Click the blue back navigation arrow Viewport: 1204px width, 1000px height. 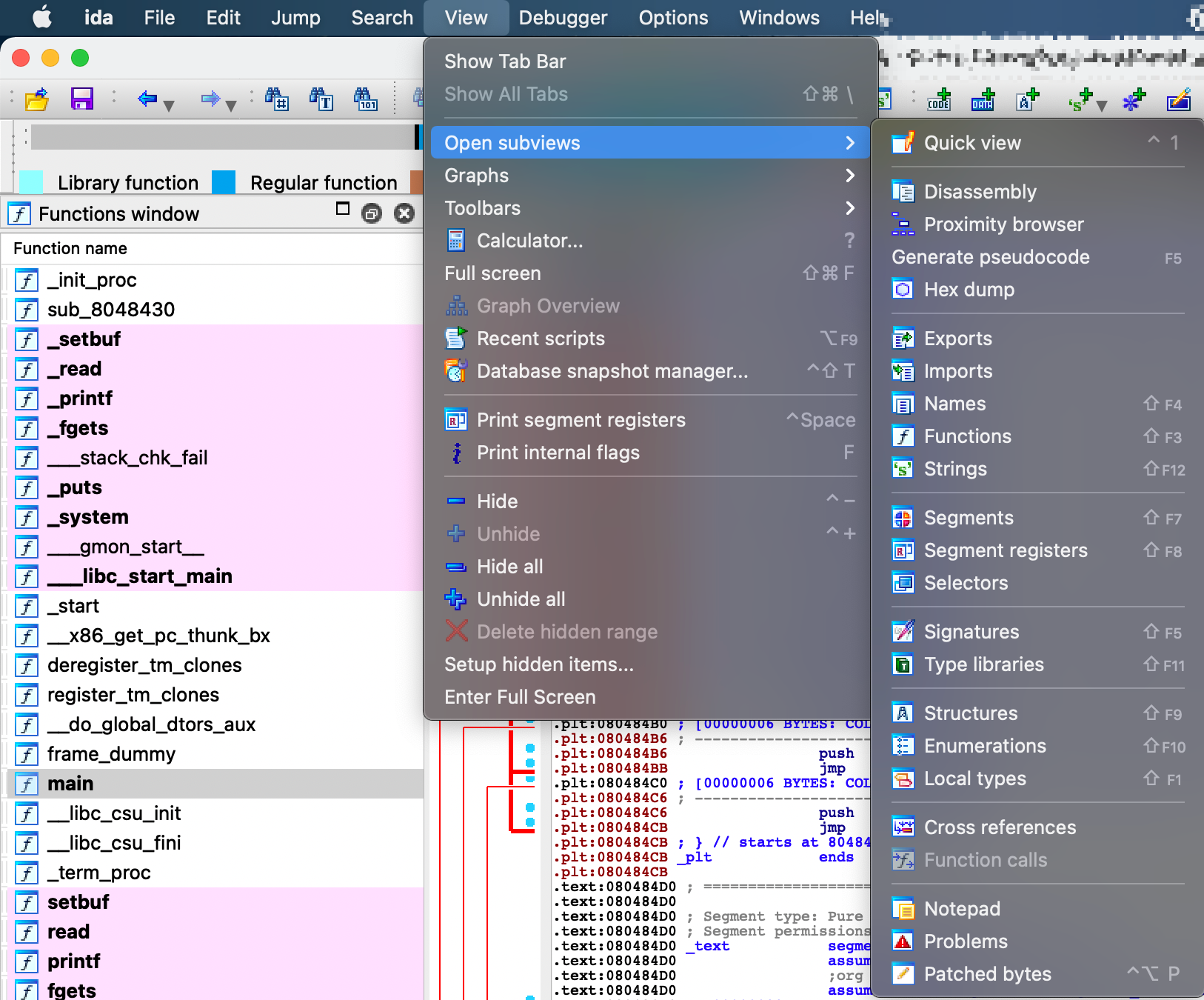pyautogui.click(x=147, y=99)
